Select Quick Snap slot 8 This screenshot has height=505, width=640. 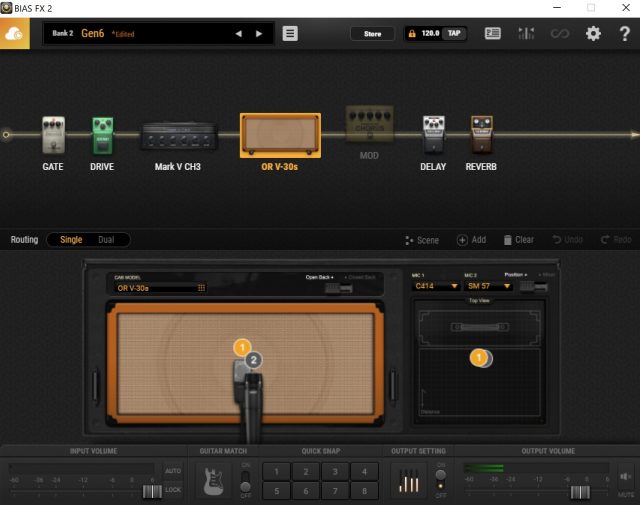(364, 491)
